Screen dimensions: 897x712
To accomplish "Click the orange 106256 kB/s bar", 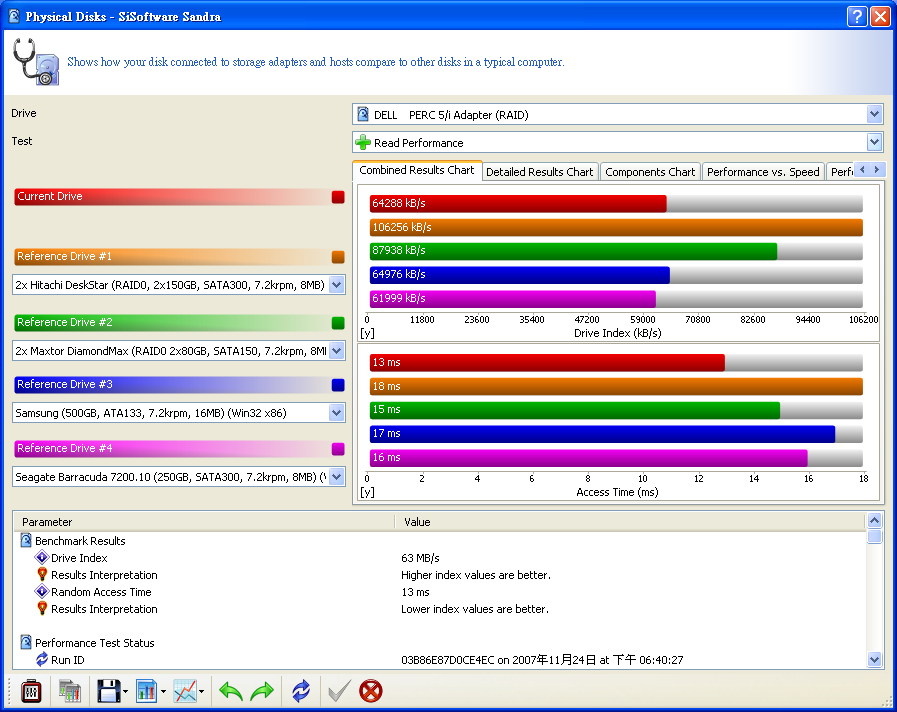I will pyautogui.click(x=616, y=228).
